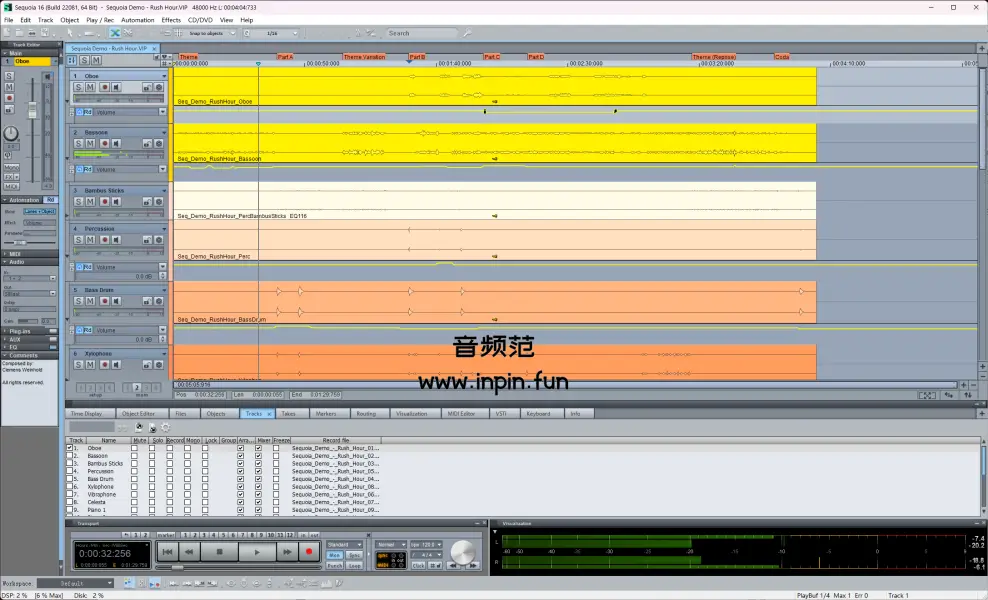Click the grid icon in top toolbar

click(x=178, y=33)
